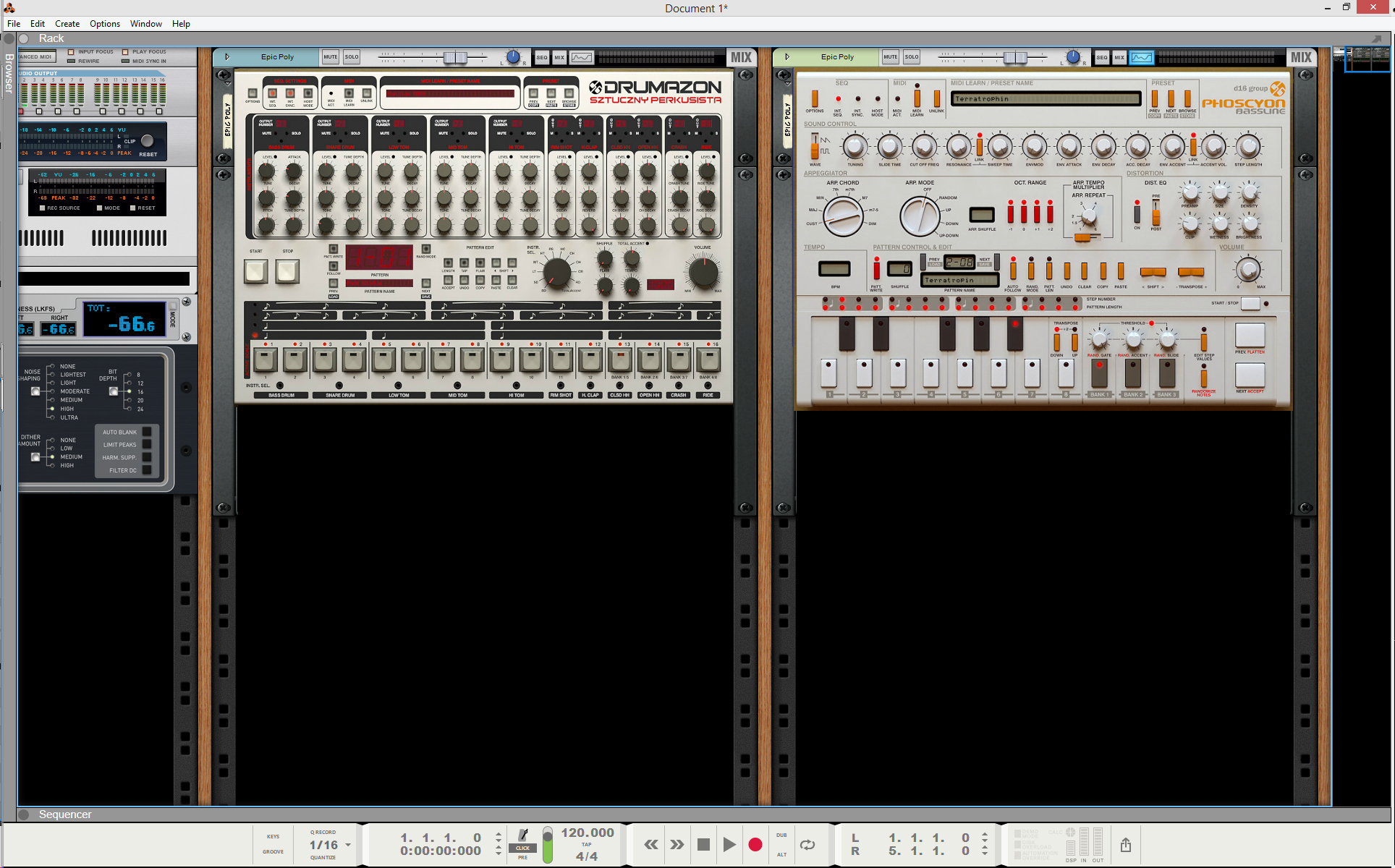Toggle Auto Blank option in dither panel

146,433
